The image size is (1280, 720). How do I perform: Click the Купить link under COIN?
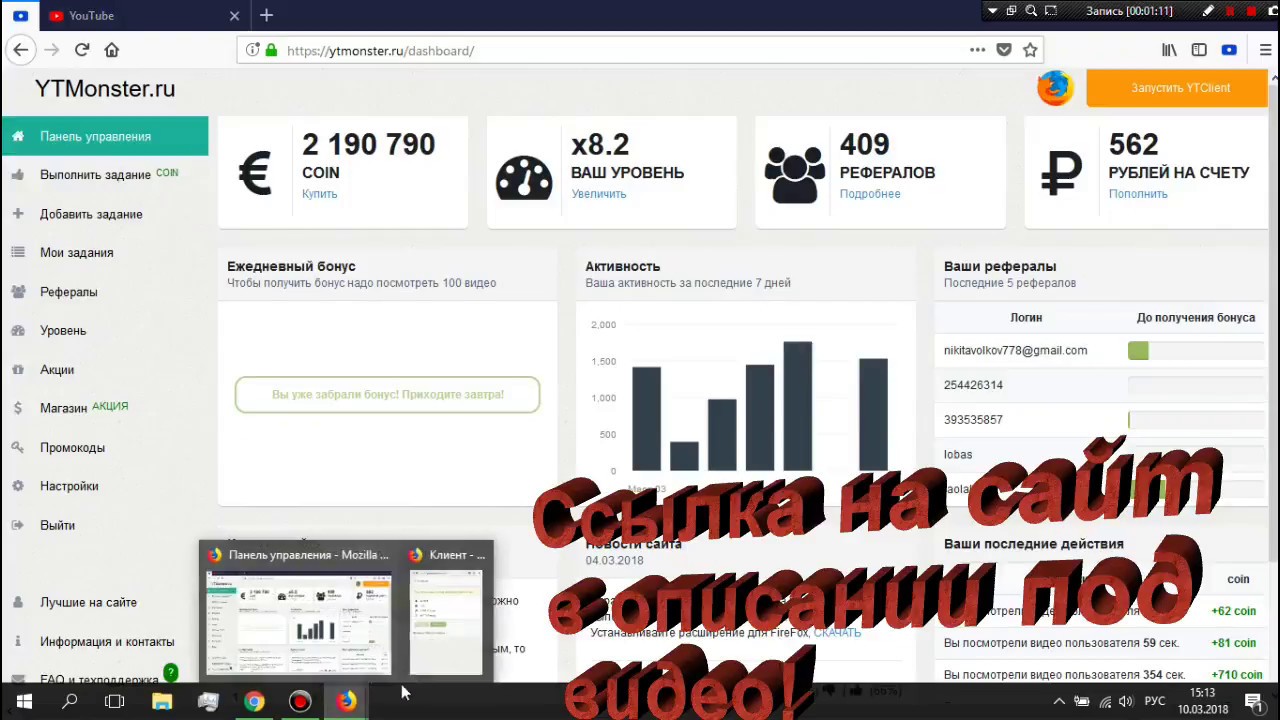(x=320, y=194)
